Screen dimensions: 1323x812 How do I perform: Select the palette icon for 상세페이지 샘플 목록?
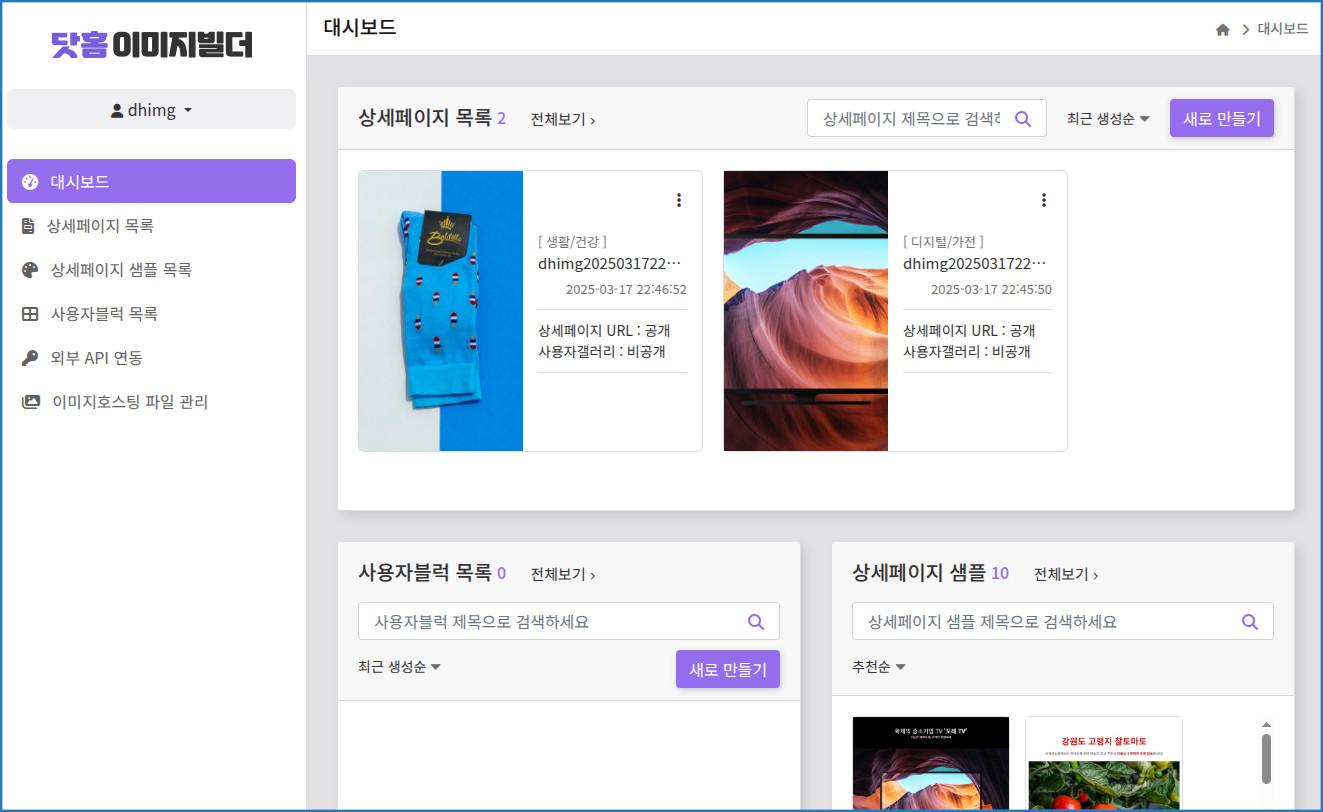tap(29, 269)
